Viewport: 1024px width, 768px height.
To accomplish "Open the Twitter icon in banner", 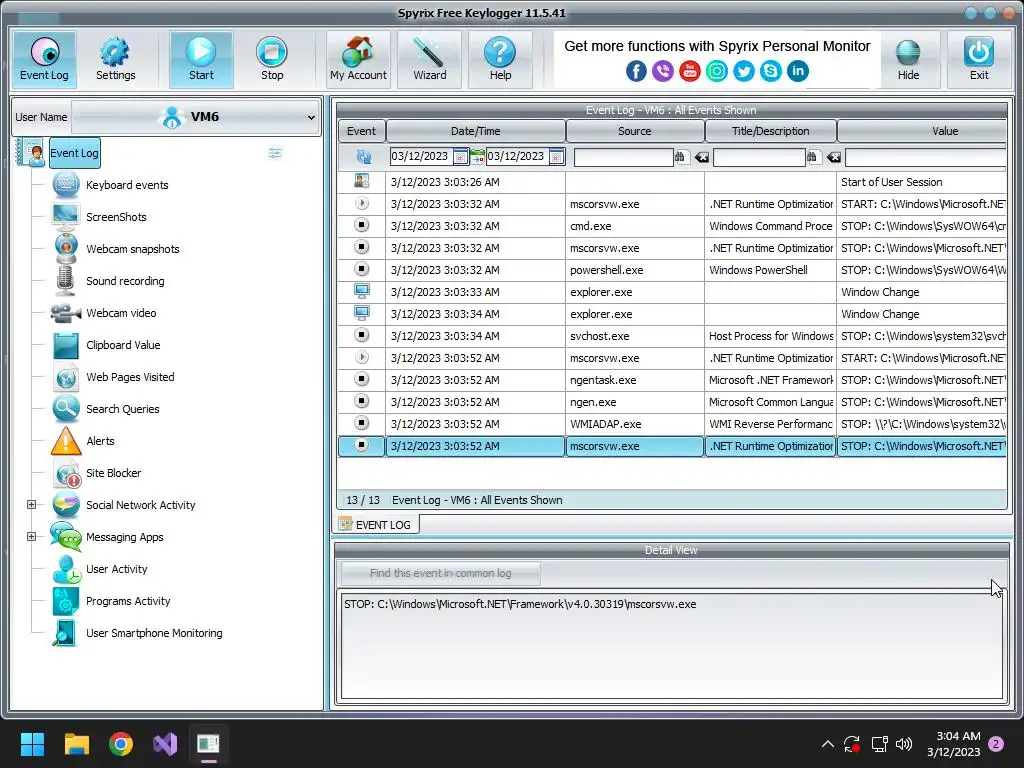I will pos(744,71).
